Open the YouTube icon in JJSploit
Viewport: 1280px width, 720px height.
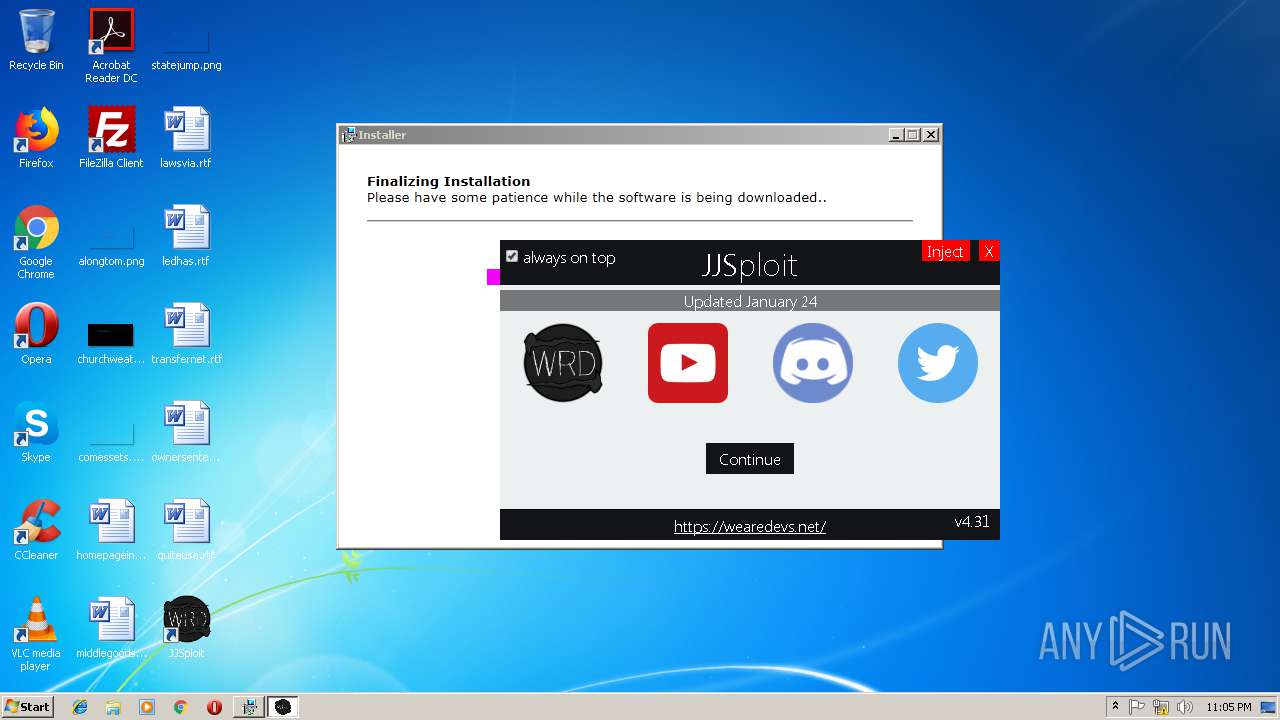coord(688,363)
